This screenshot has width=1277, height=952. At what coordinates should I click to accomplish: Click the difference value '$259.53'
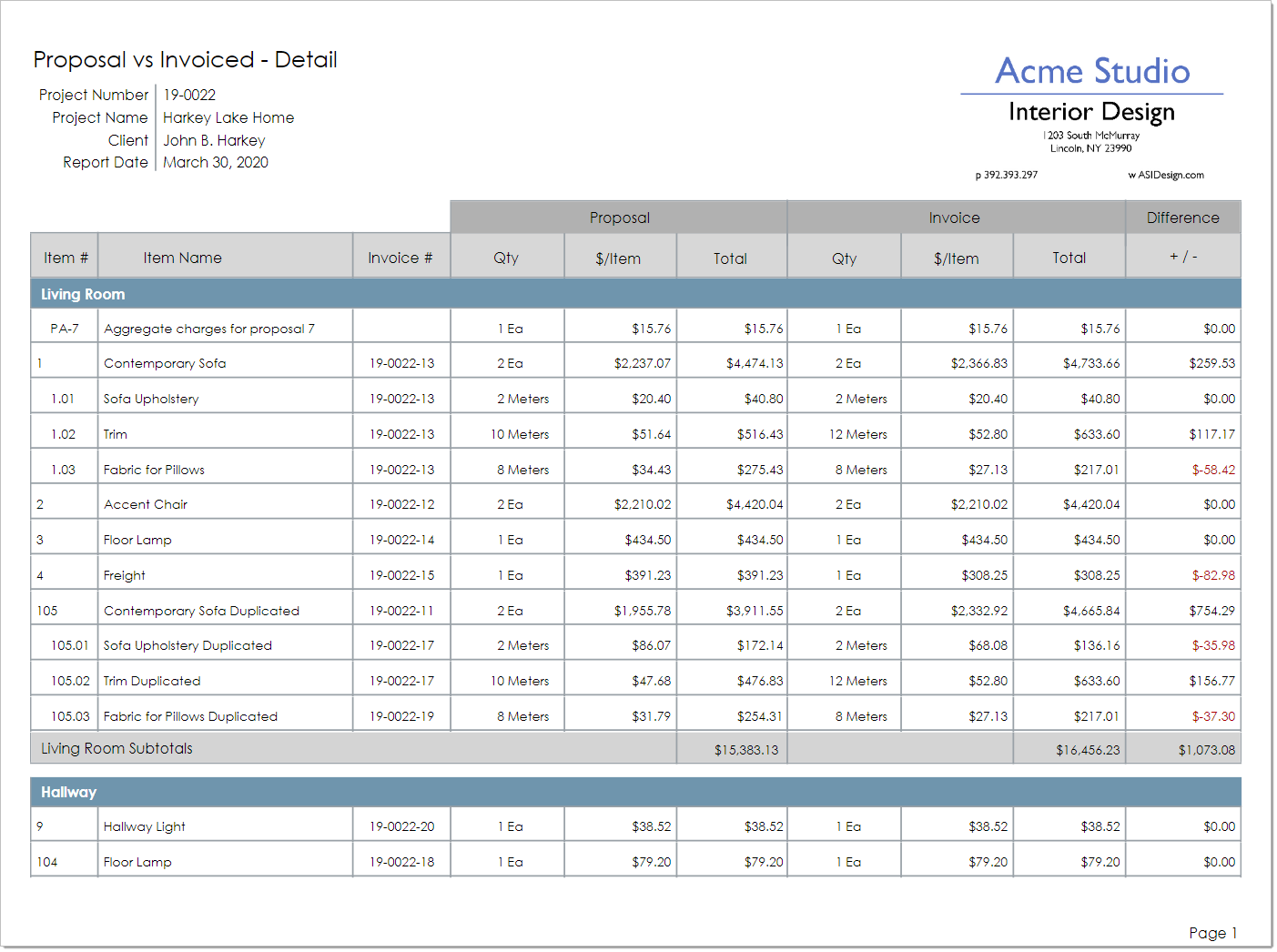click(1212, 363)
